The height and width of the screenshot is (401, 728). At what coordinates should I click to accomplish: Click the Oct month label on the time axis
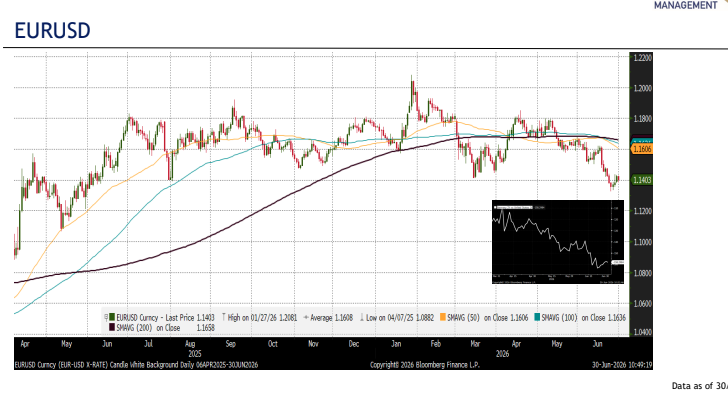[273, 344]
